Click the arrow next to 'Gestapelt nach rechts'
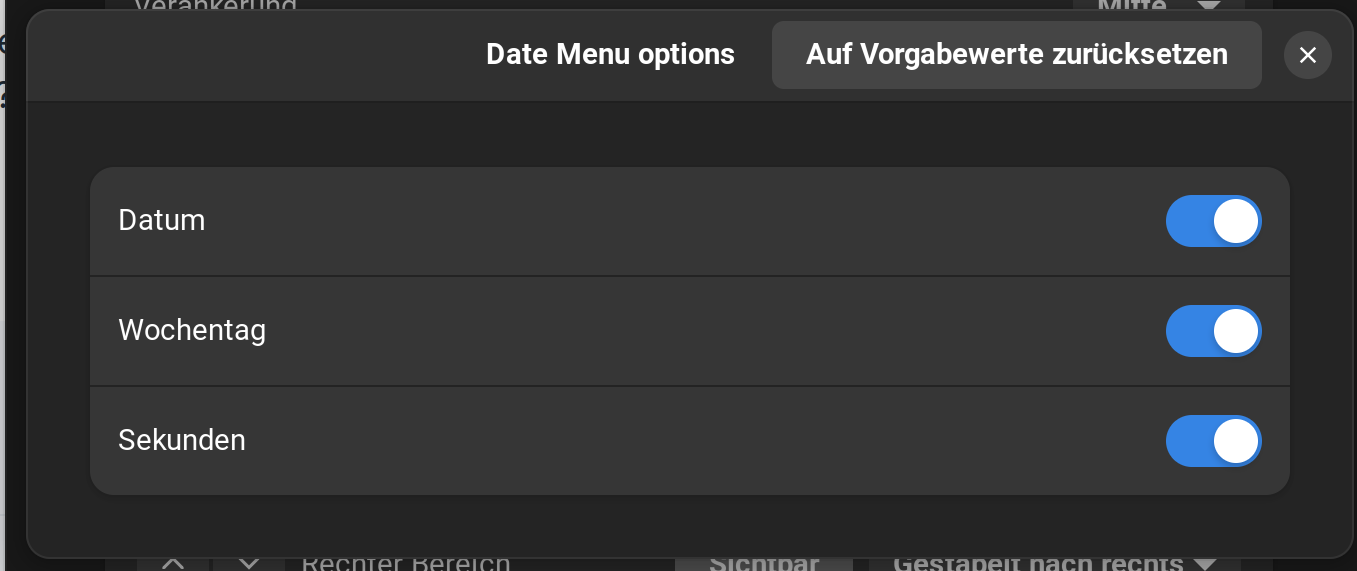Image resolution: width=1357 pixels, height=571 pixels. point(1205,565)
